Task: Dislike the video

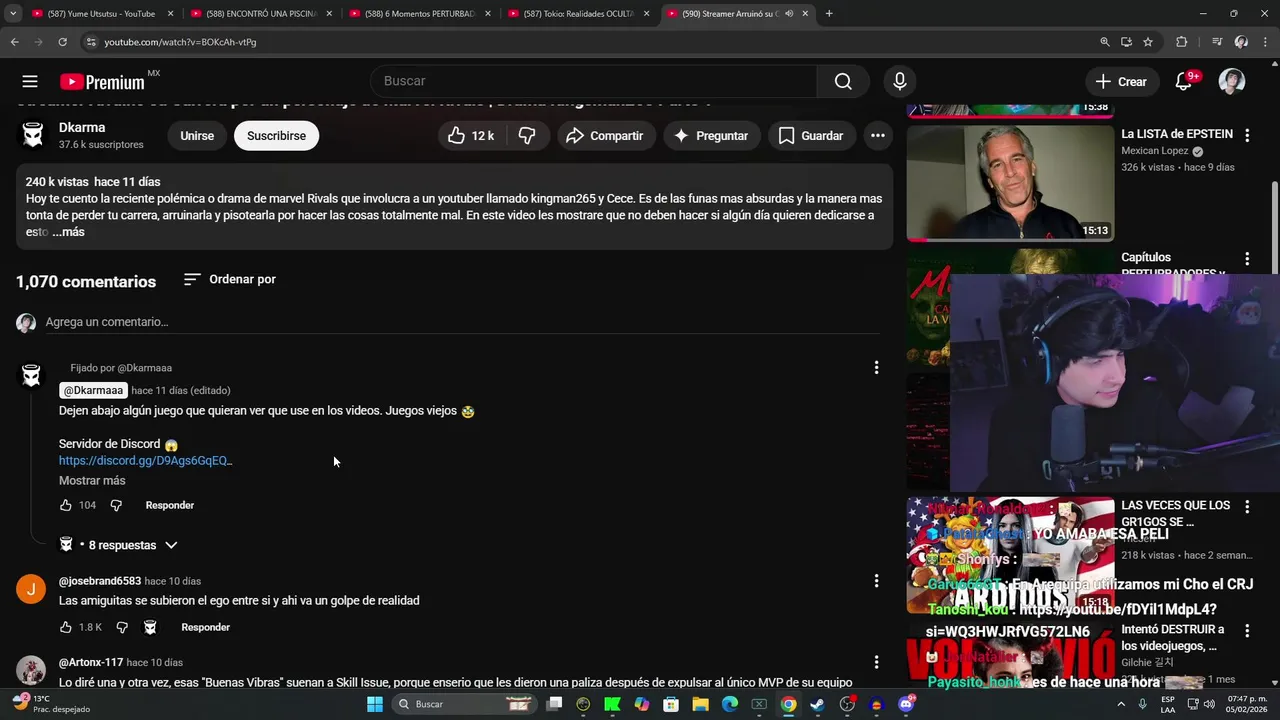Action: [x=527, y=136]
